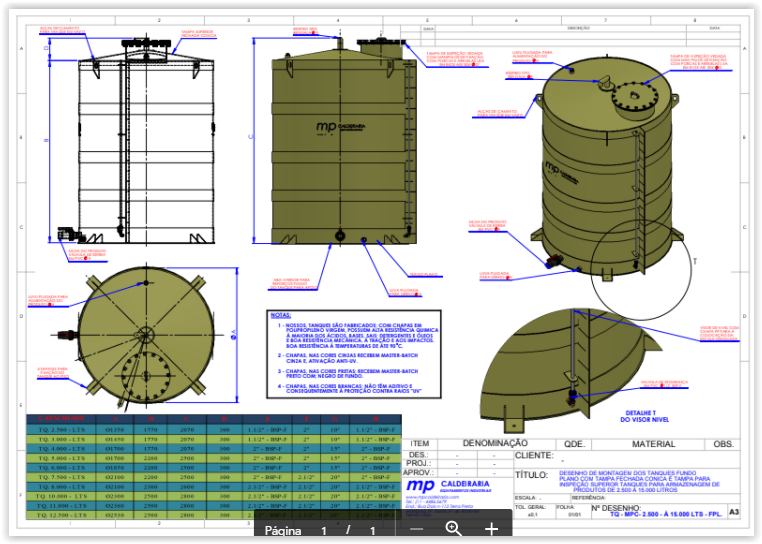Click the zoom out minus icon
This screenshot has height=544, width=762.
(x=416, y=529)
